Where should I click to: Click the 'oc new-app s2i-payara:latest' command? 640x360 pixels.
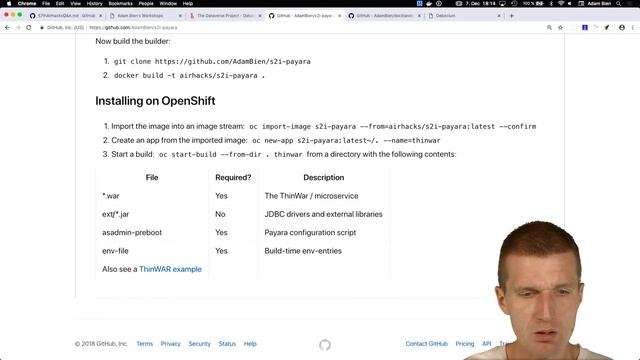coord(346,140)
